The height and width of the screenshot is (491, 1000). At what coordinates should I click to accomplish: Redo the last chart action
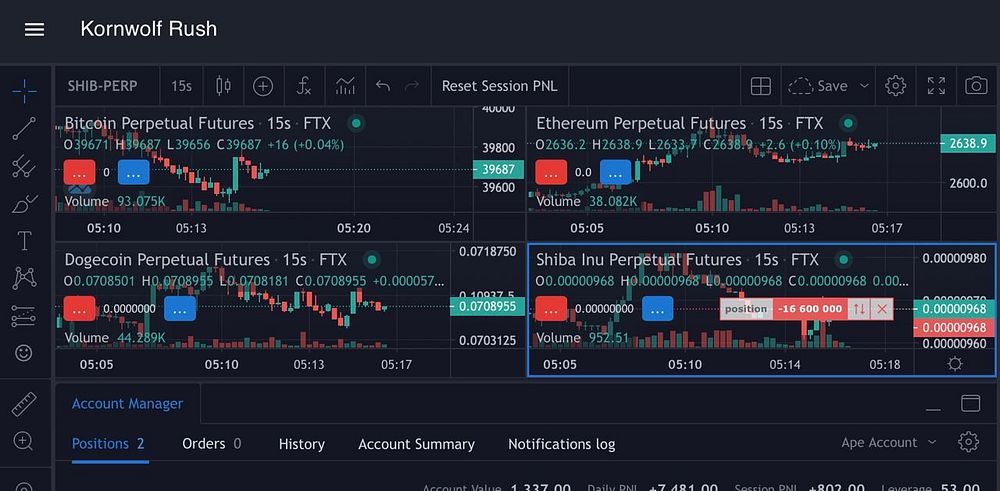point(412,85)
